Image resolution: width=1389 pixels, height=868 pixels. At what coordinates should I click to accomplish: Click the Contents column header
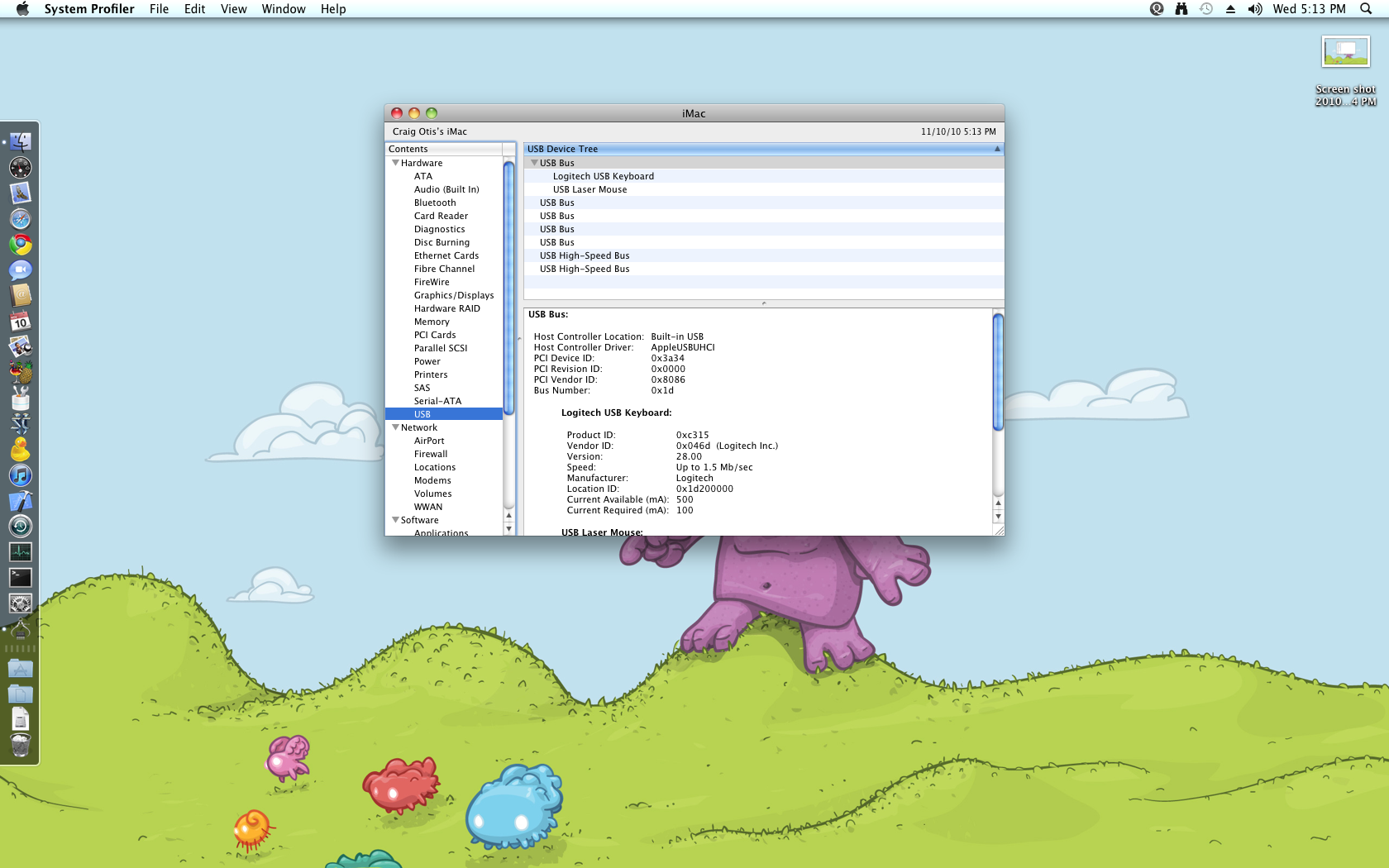coord(444,149)
